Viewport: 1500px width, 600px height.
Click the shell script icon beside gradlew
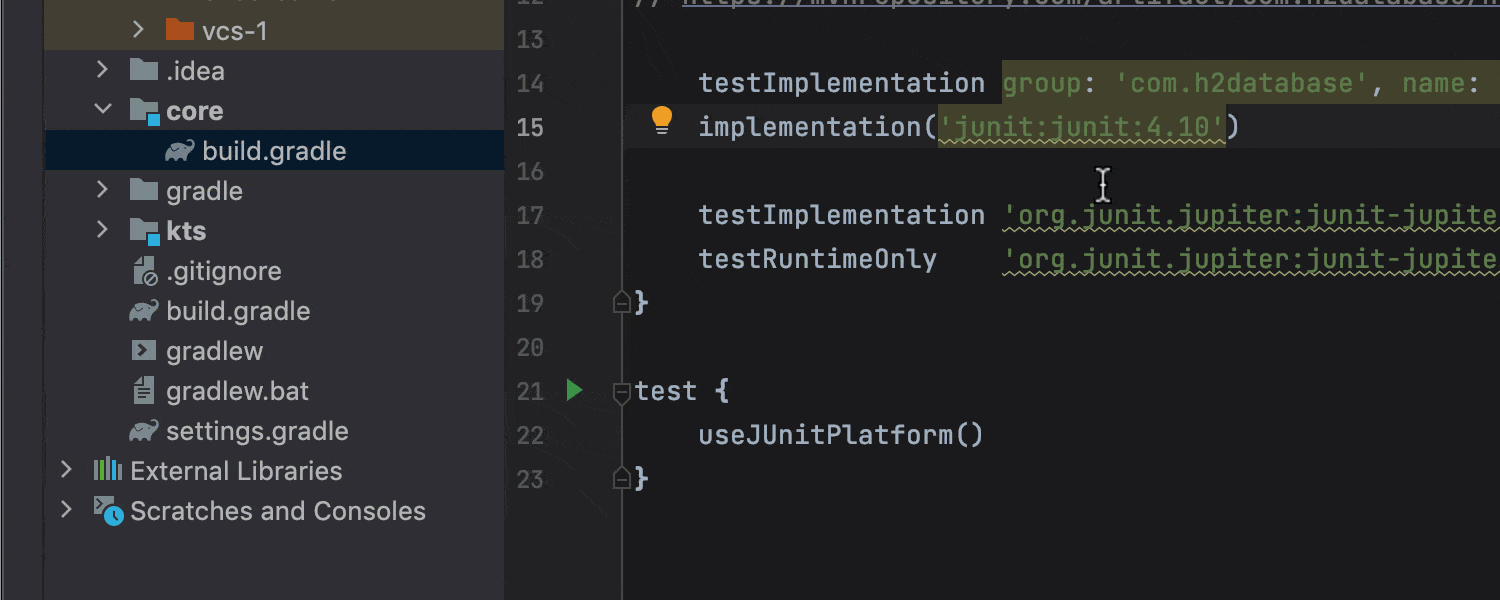tap(144, 350)
